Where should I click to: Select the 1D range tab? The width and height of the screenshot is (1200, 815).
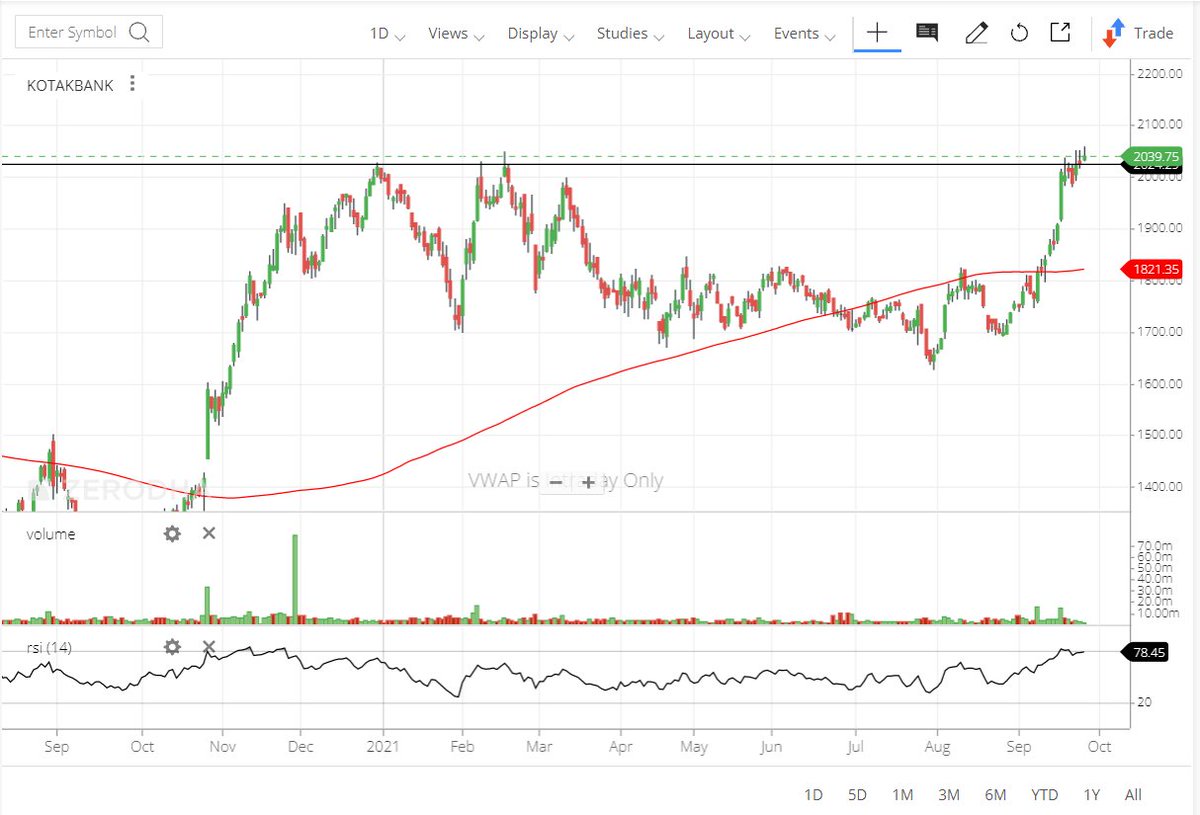(813, 795)
